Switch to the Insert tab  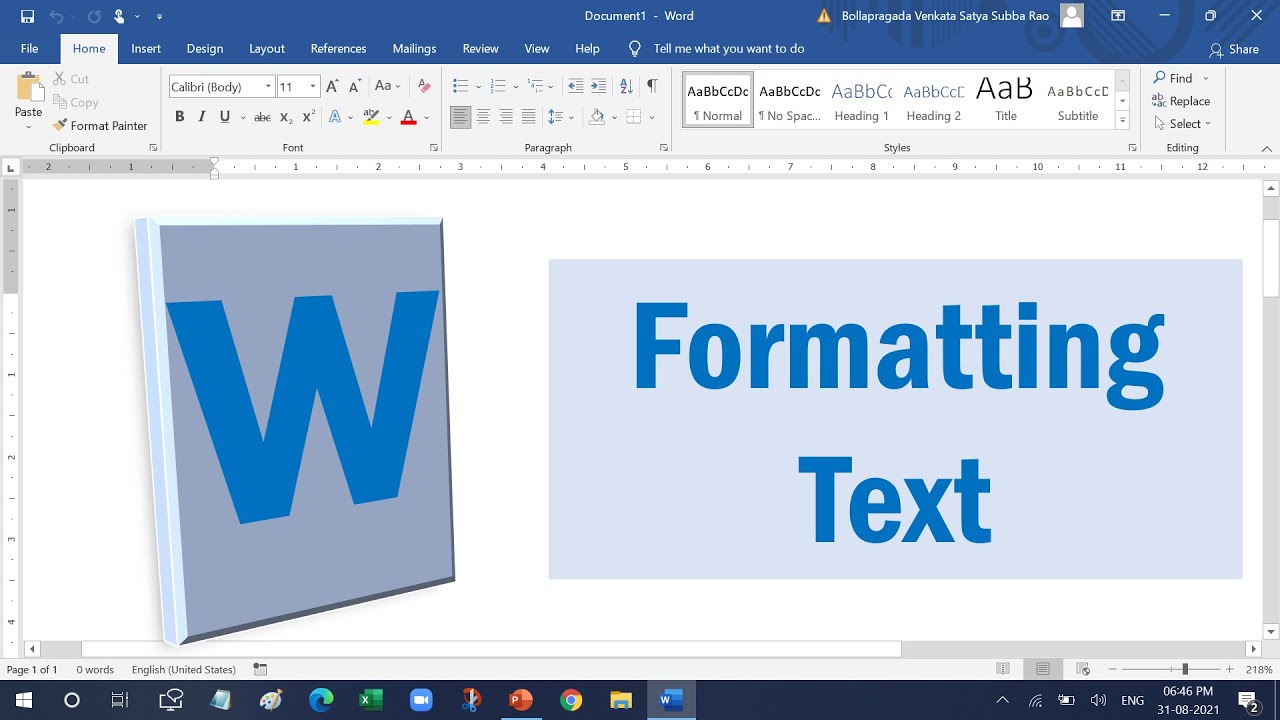(x=146, y=48)
